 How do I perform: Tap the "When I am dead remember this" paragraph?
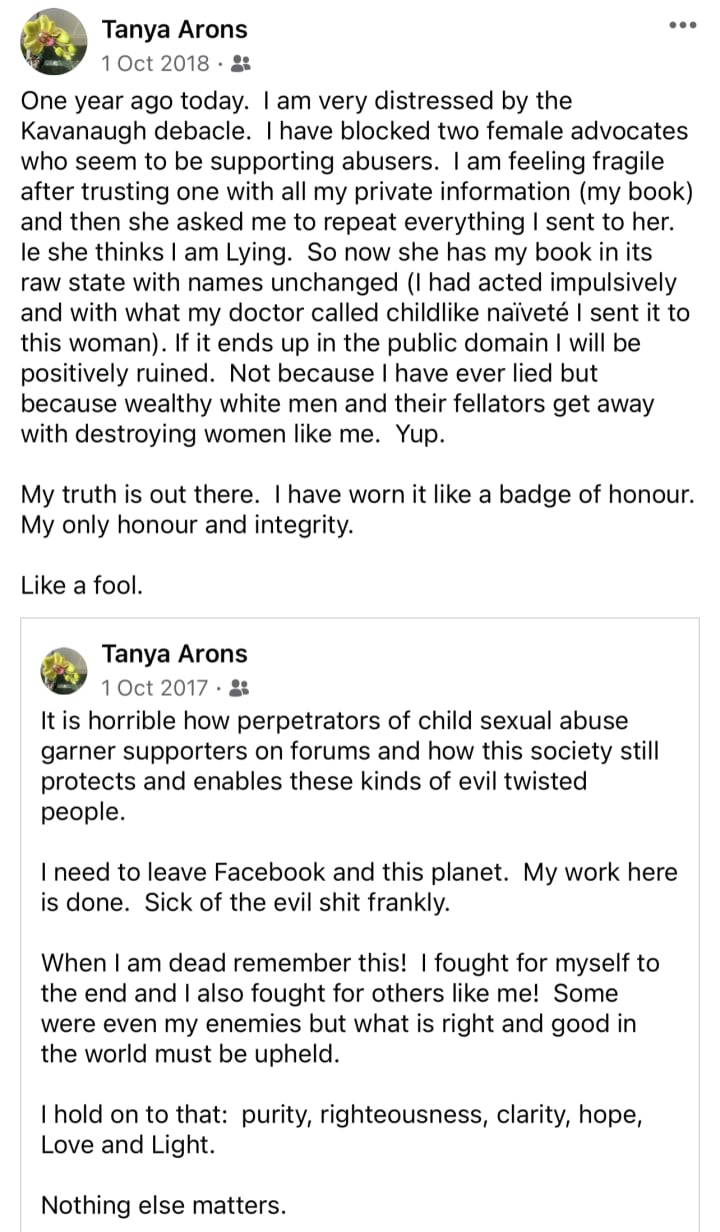coord(350,1008)
